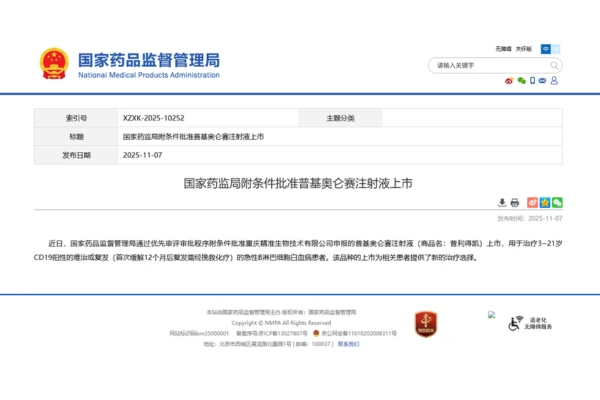Click the red 党政机关 badge in footer
This screenshot has height=400, width=600.
425,323
